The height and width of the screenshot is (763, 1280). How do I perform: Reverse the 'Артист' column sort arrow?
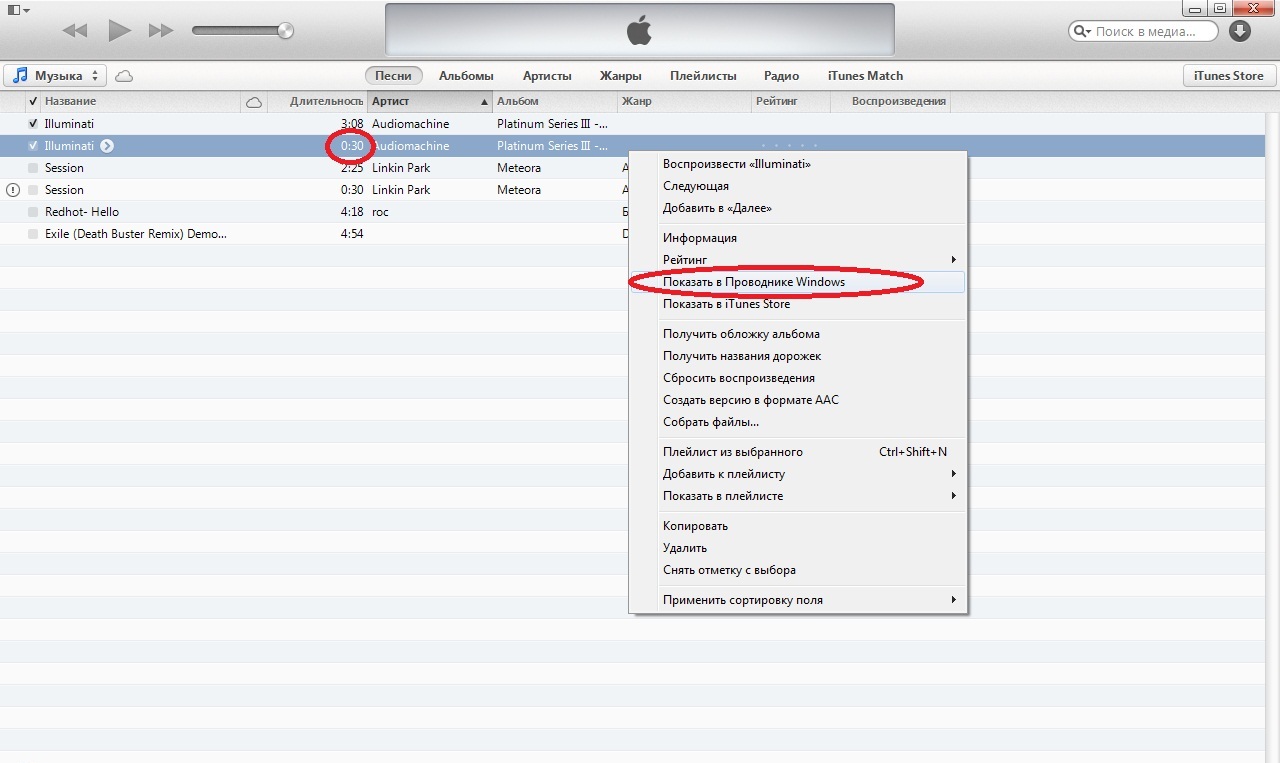tap(485, 102)
